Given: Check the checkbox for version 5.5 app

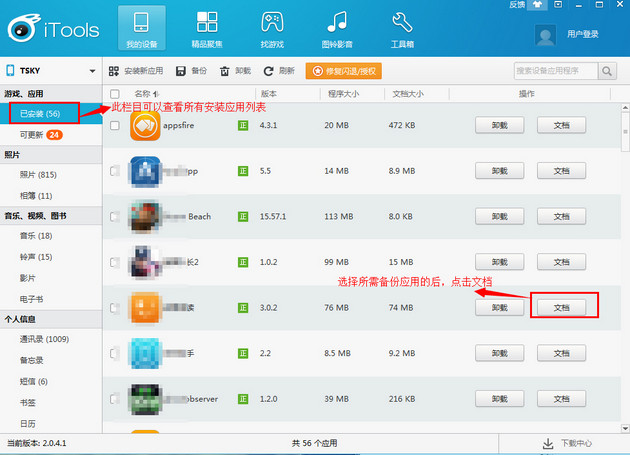Looking at the screenshot, I should 115,171.
